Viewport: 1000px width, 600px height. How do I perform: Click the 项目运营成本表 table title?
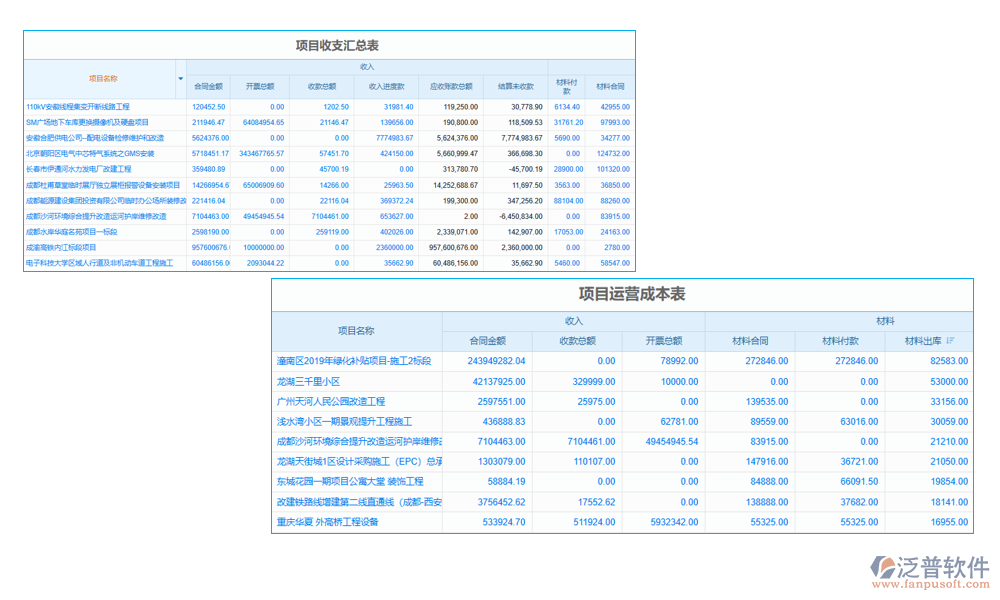(631, 293)
